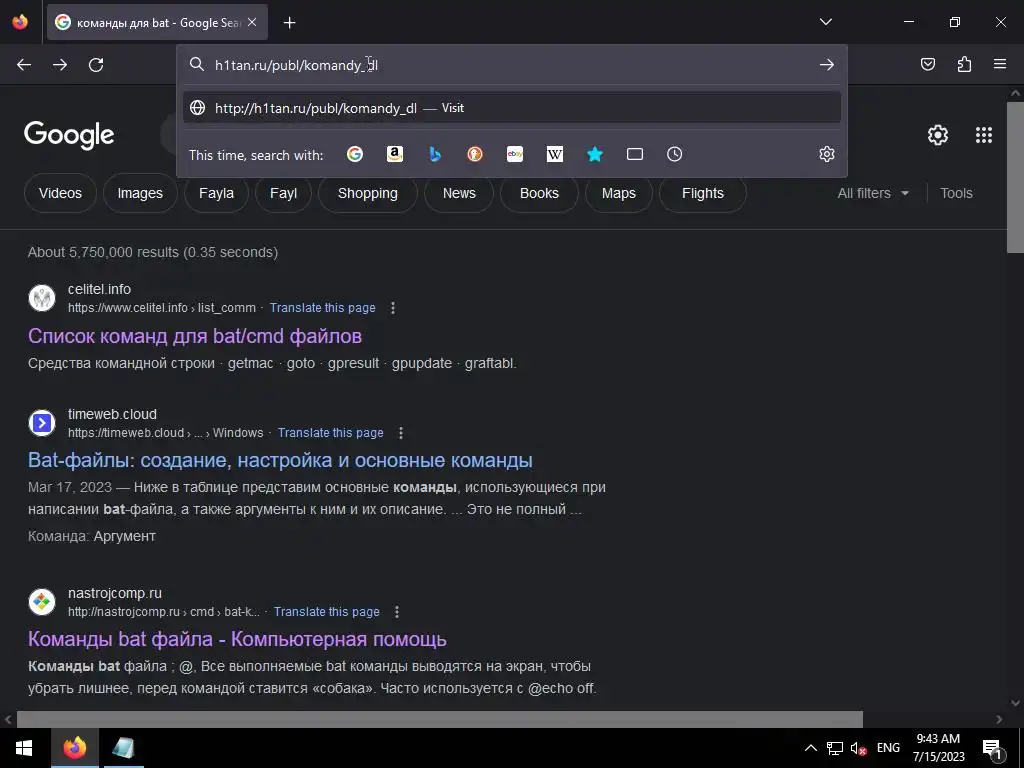This screenshot has width=1024, height=768.
Task: Click Firefox in the taskbar
Action: pos(74,748)
